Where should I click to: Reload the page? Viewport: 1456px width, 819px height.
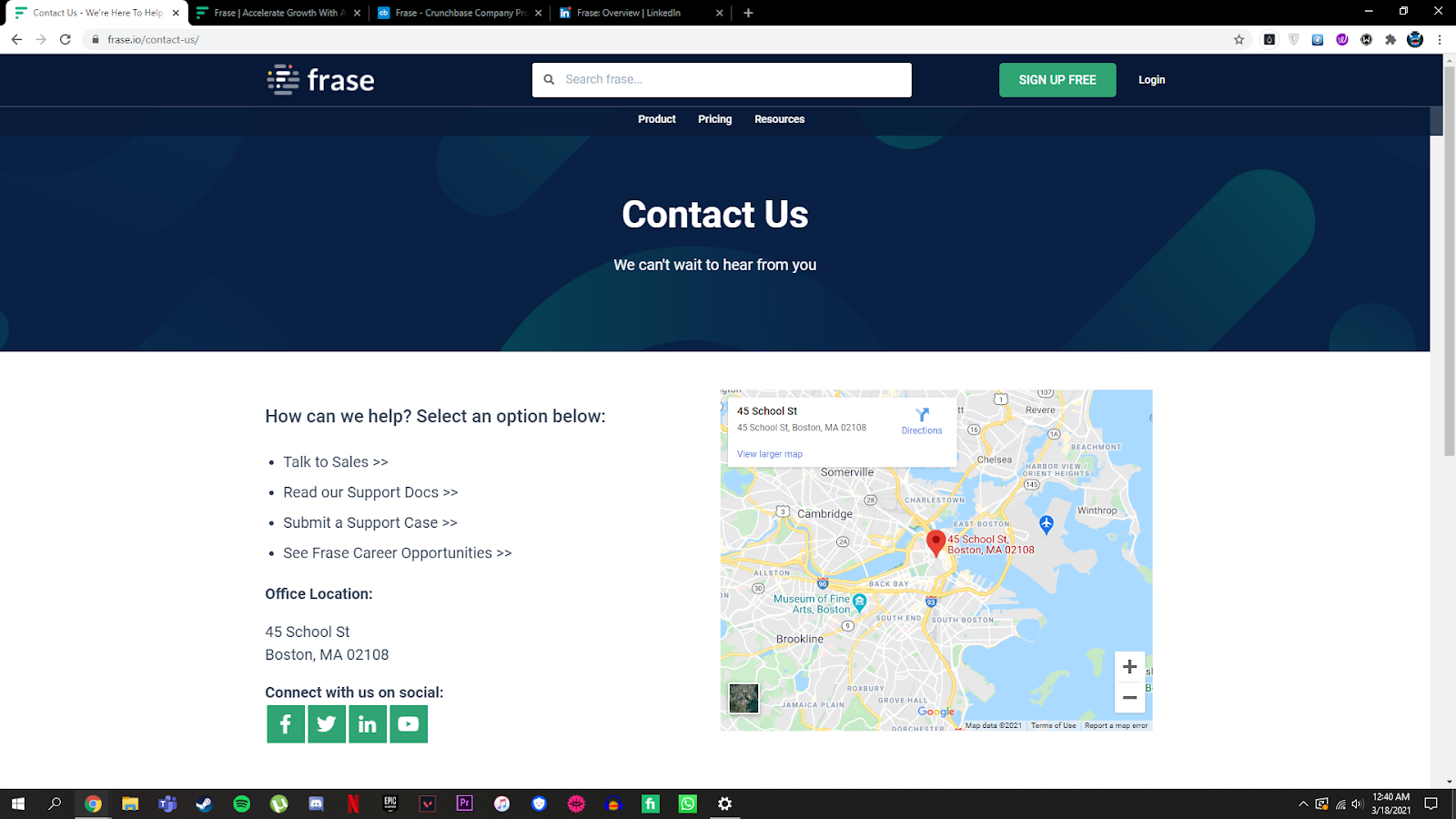pos(66,39)
